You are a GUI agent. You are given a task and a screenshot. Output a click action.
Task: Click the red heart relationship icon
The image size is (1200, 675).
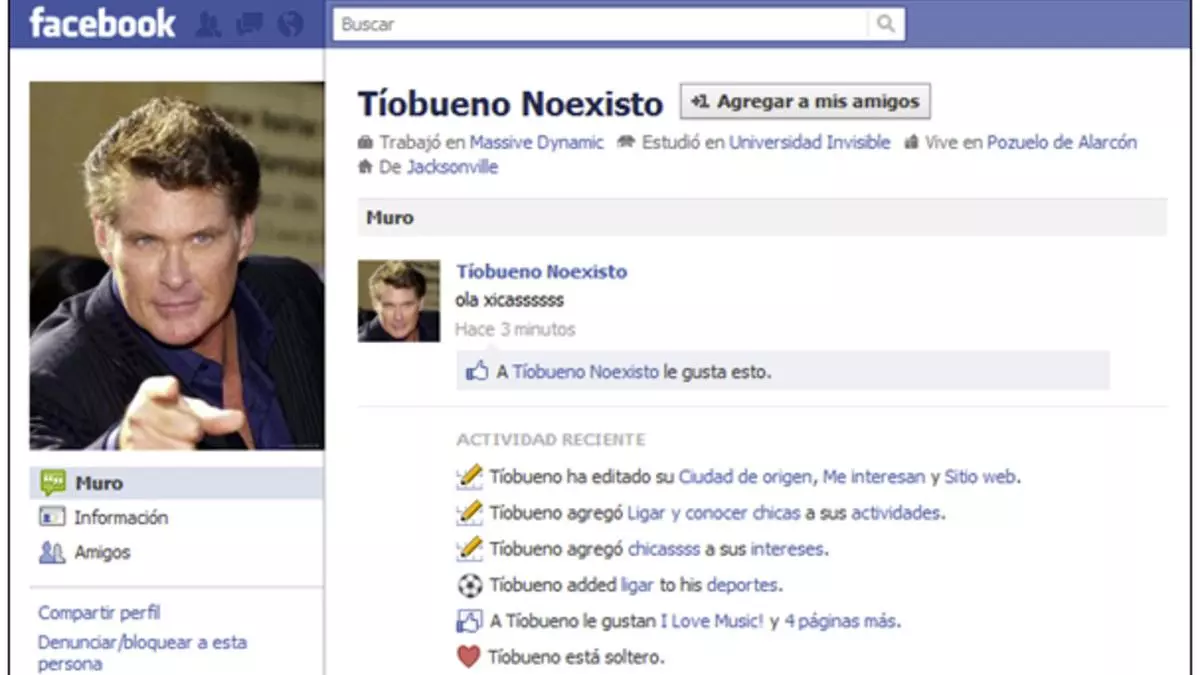(469, 657)
